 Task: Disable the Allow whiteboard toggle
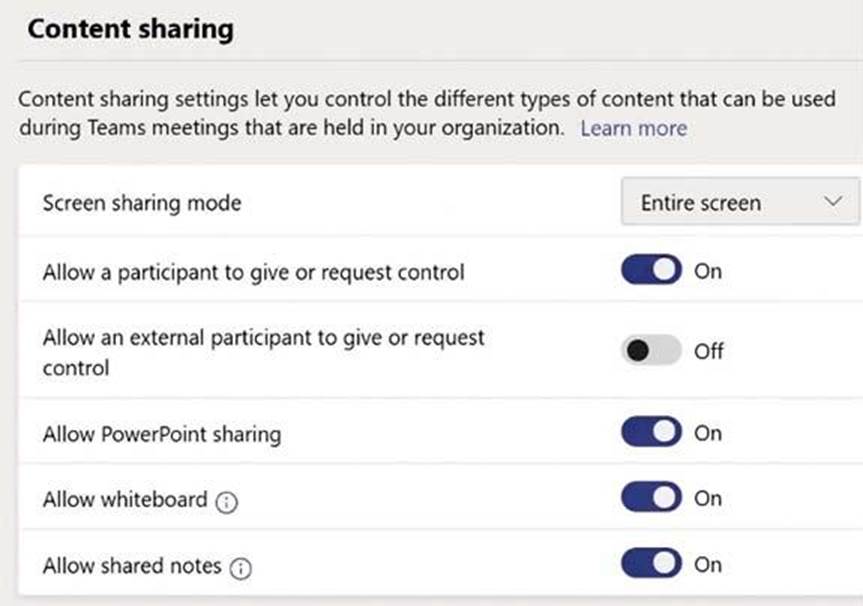coord(651,498)
